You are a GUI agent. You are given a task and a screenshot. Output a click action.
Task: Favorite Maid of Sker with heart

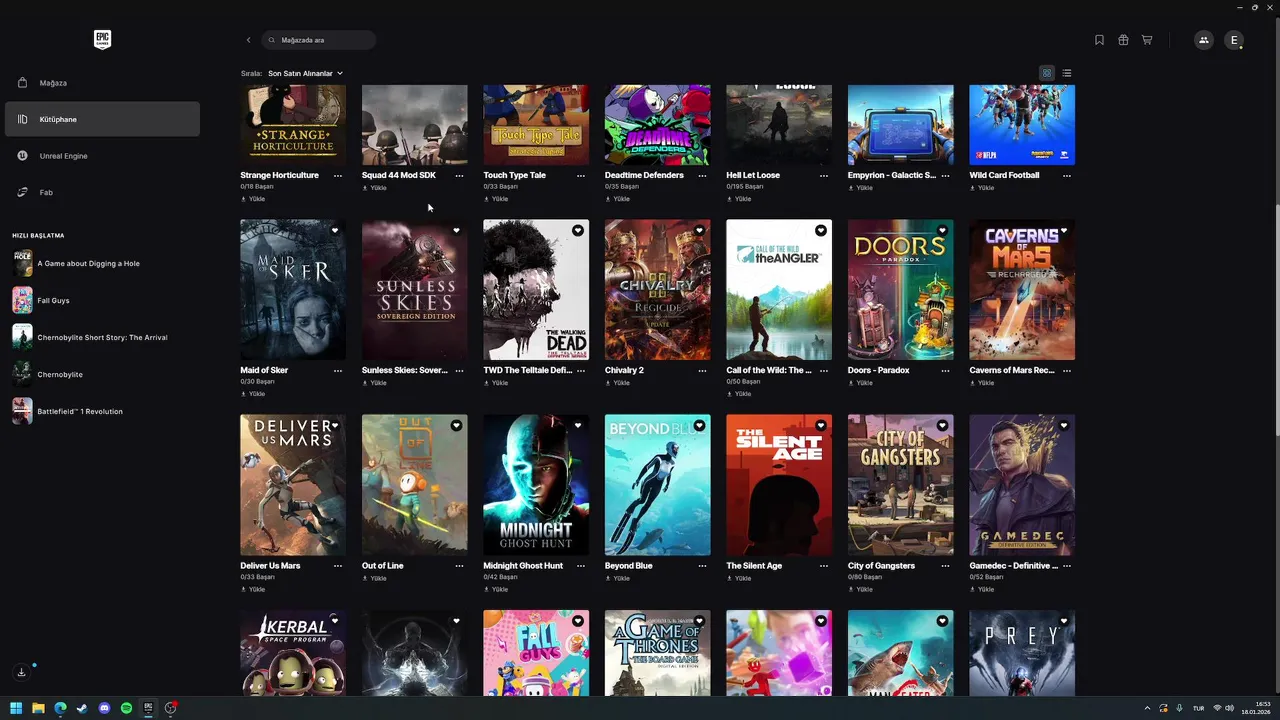coord(335,231)
